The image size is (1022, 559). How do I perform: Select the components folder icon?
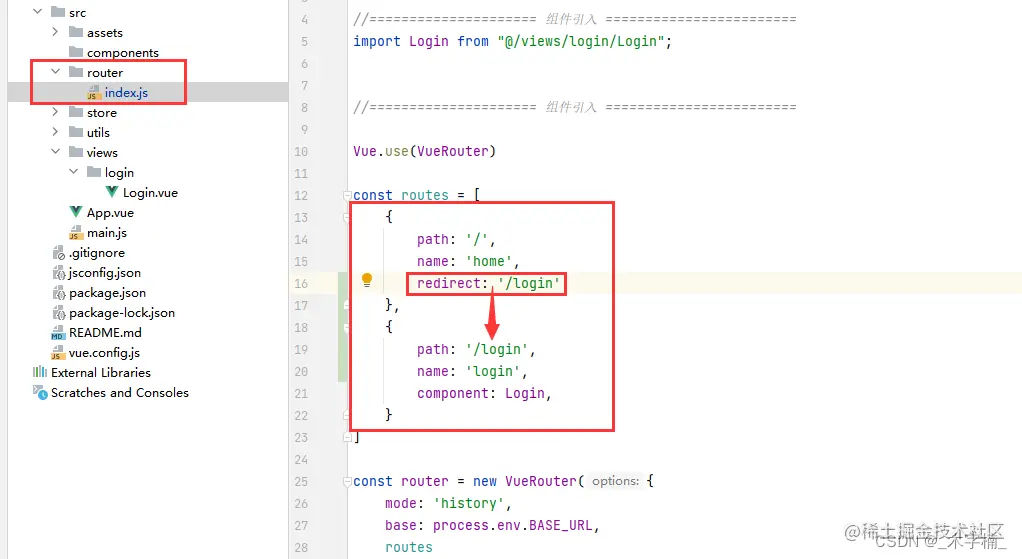[x=76, y=52]
